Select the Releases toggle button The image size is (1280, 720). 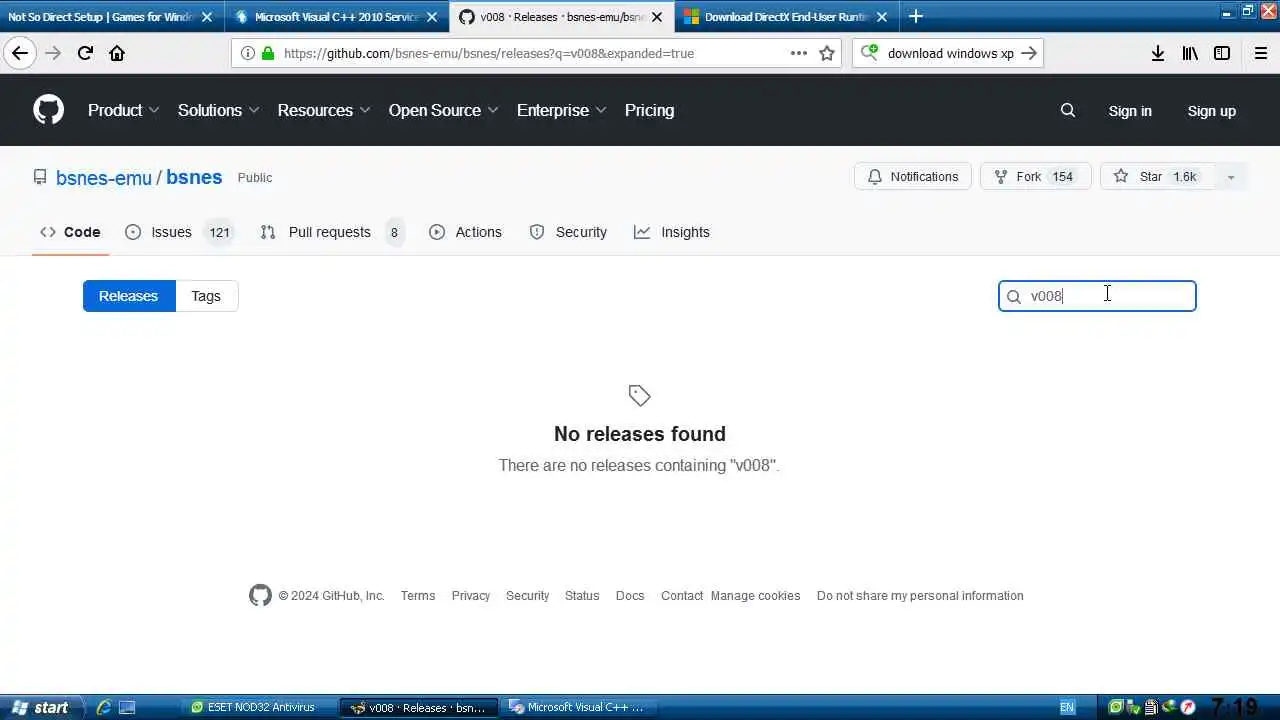(129, 296)
